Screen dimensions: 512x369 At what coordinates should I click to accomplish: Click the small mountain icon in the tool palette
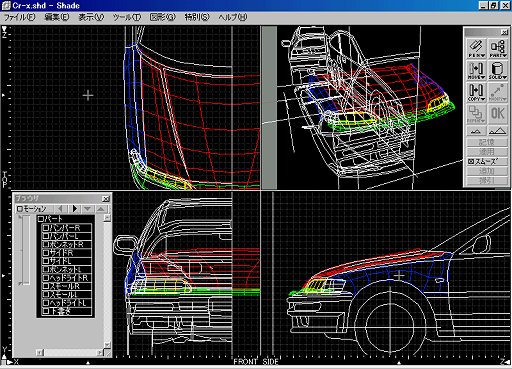point(476,131)
